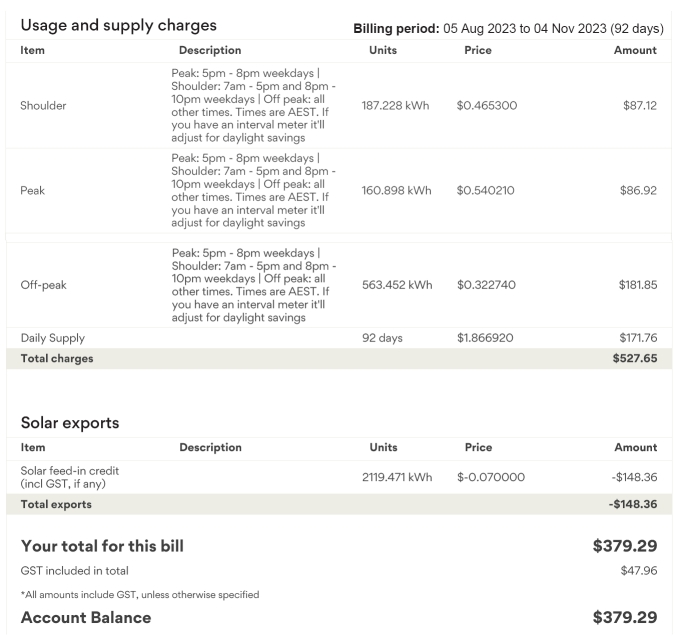Click the 2119.471 kWh solar units value
The width and height of the screenshot is (681, 637).
coord(396,477)
